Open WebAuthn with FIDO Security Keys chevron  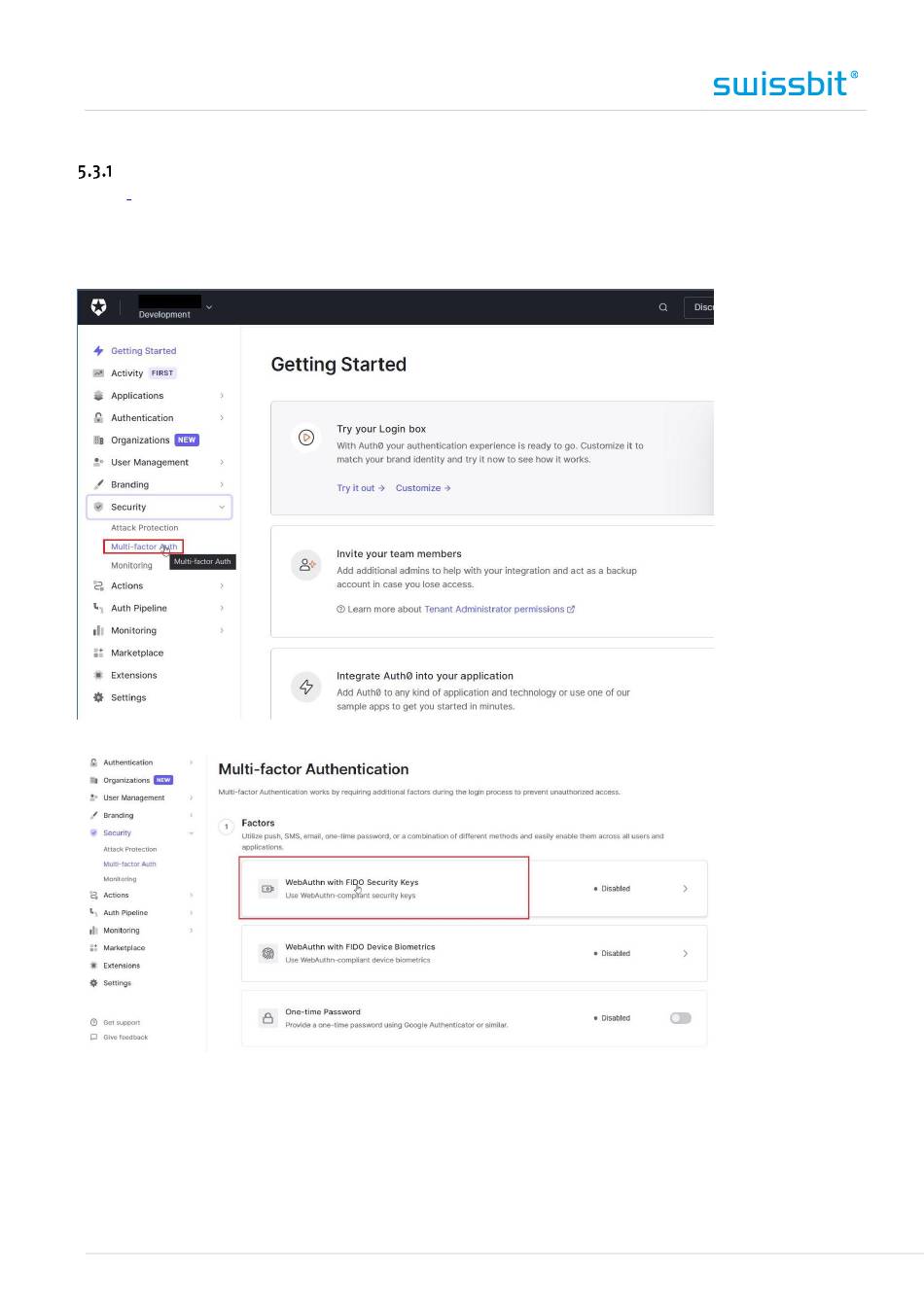click(x=686, y=889)
